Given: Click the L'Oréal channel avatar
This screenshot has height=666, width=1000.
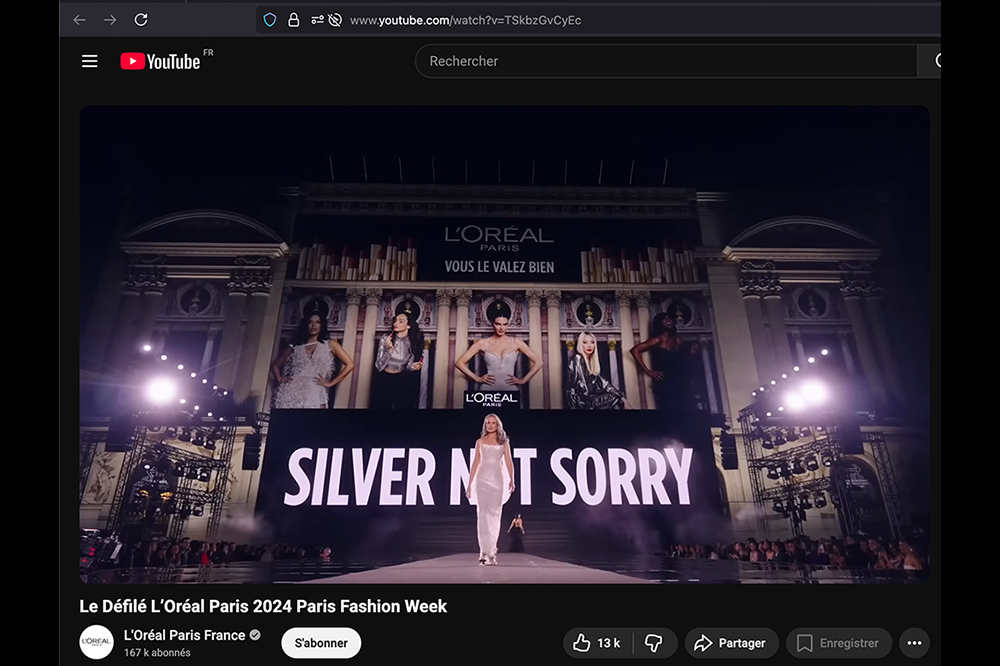Looking at the screenshot, I should pos(97,642).
